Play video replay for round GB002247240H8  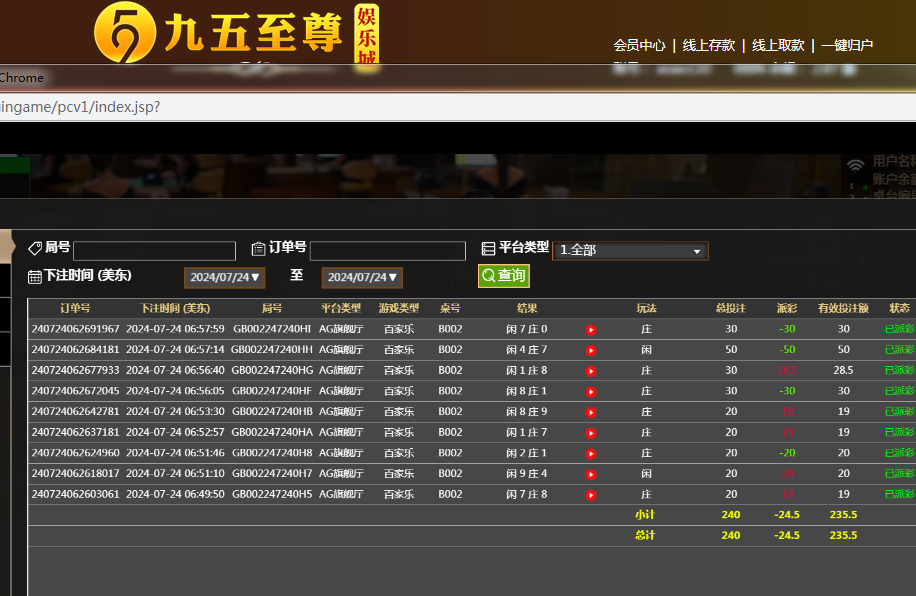590,453
